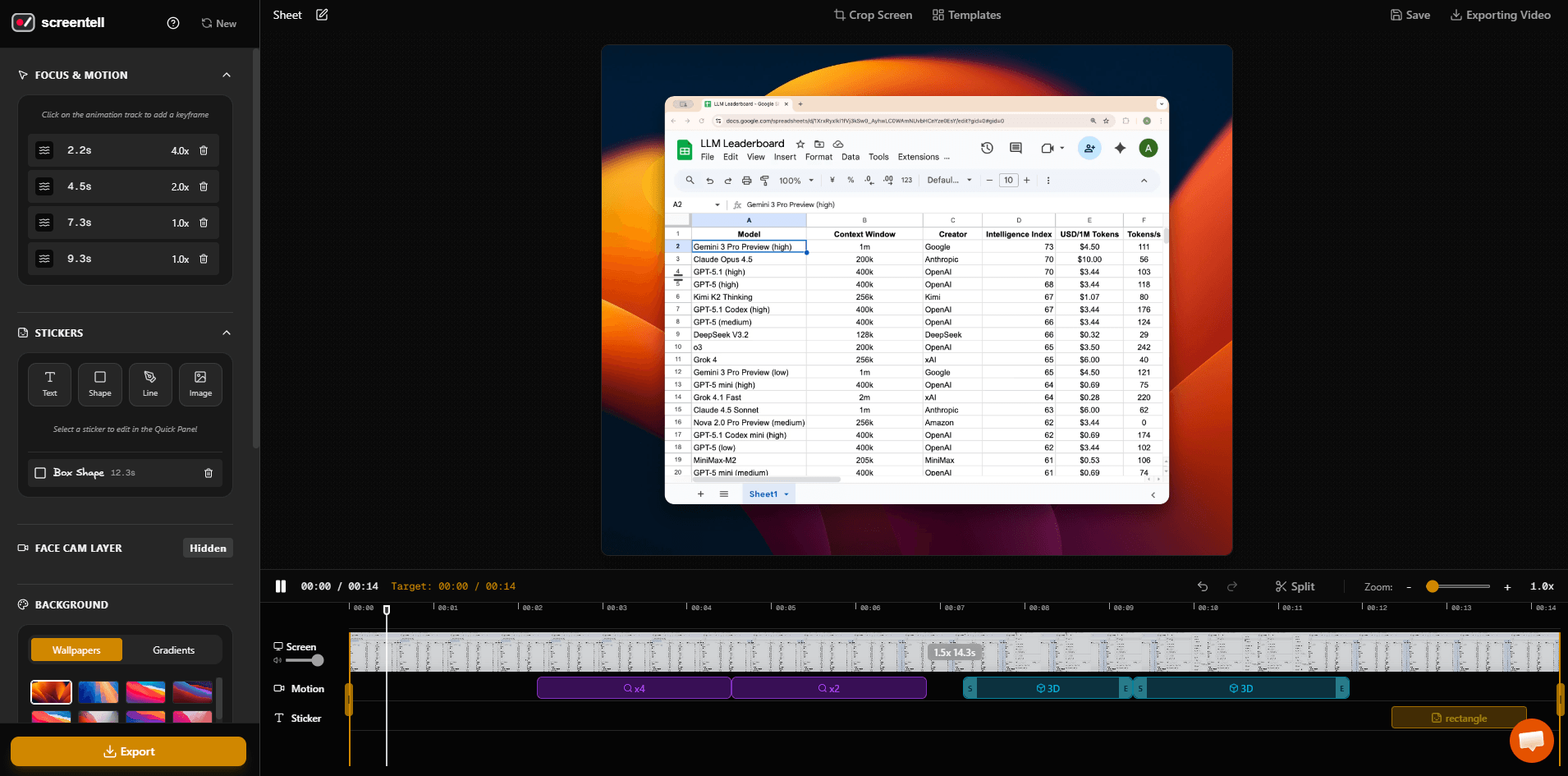Open Templates
Viewport: 1568px width, 776px height.
966,15
